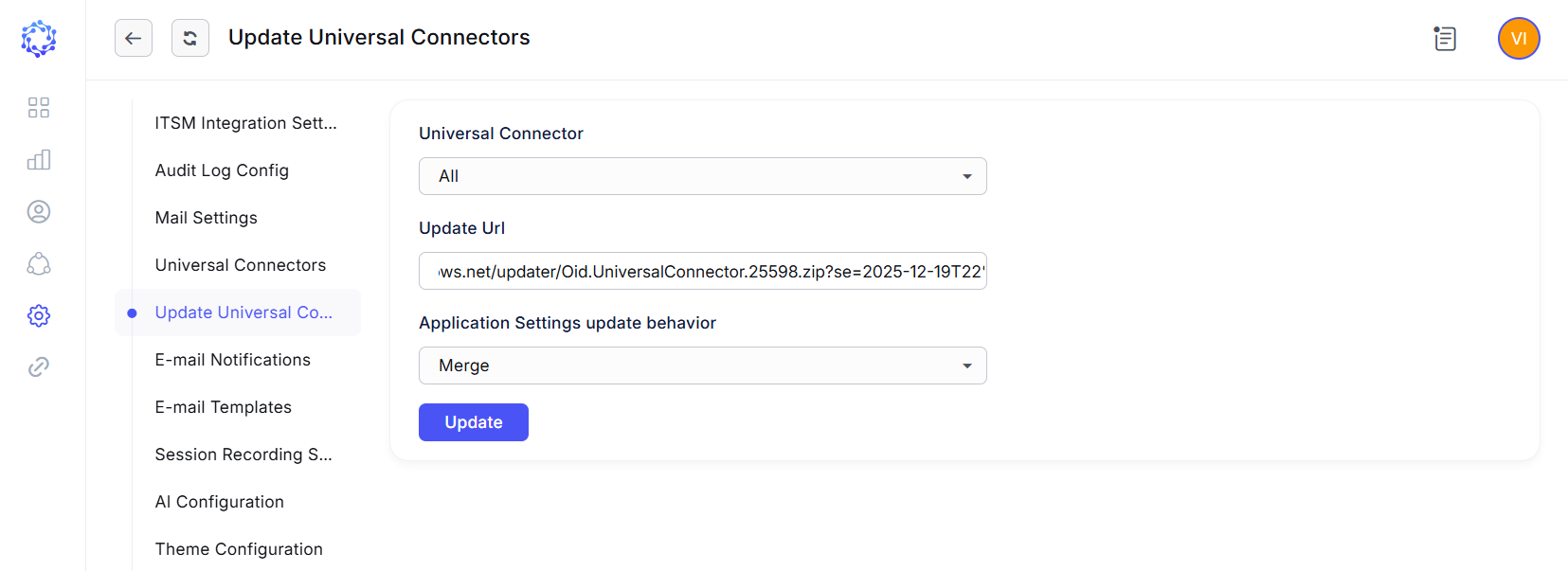1568x571 pixels.
Task: Open the settings gear icon in sidebar
Action: pos(39,315)
